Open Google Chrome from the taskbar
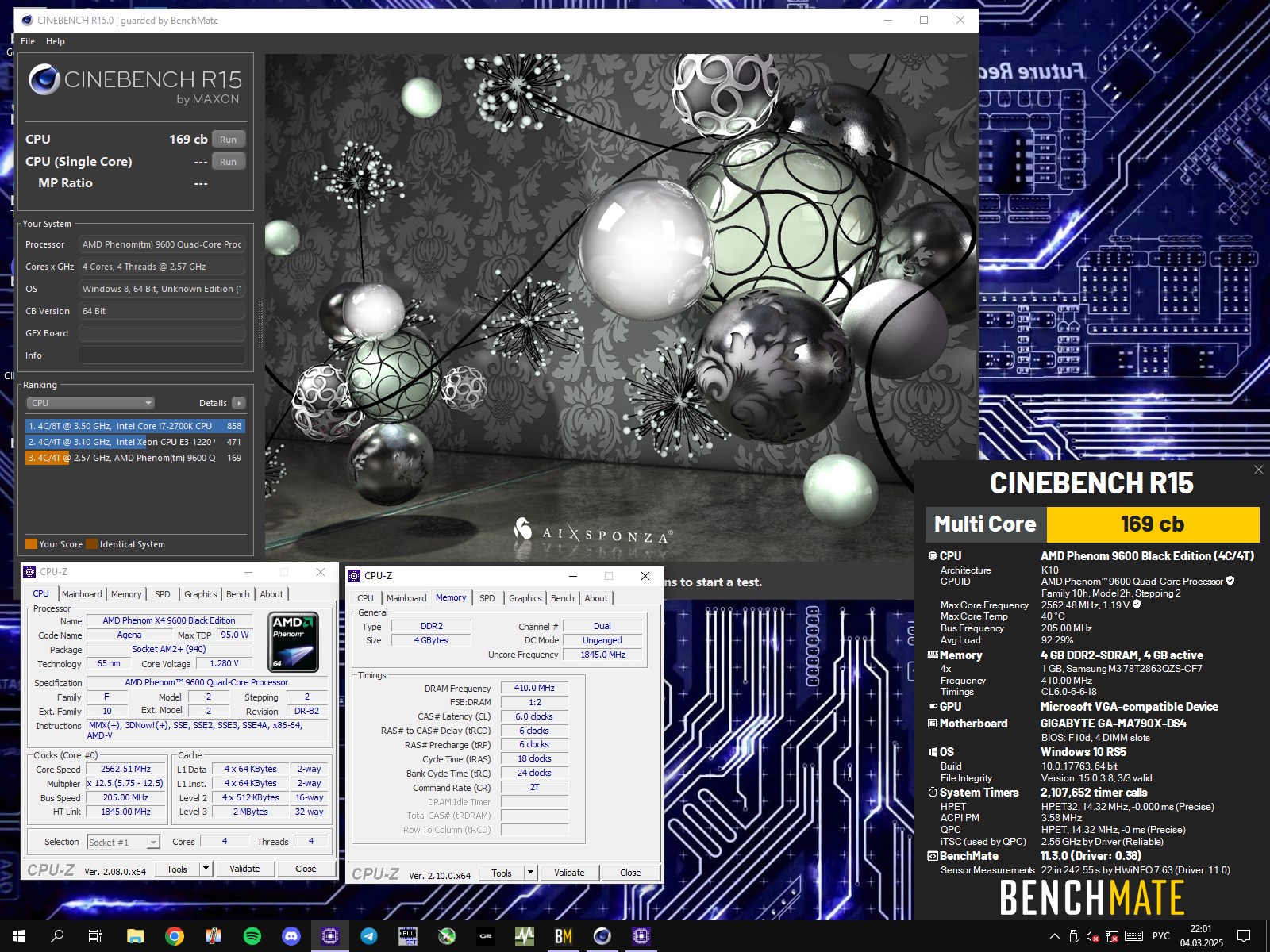Image resolution: width=1270 pixels, height=952 pixels. pos(174,936)
